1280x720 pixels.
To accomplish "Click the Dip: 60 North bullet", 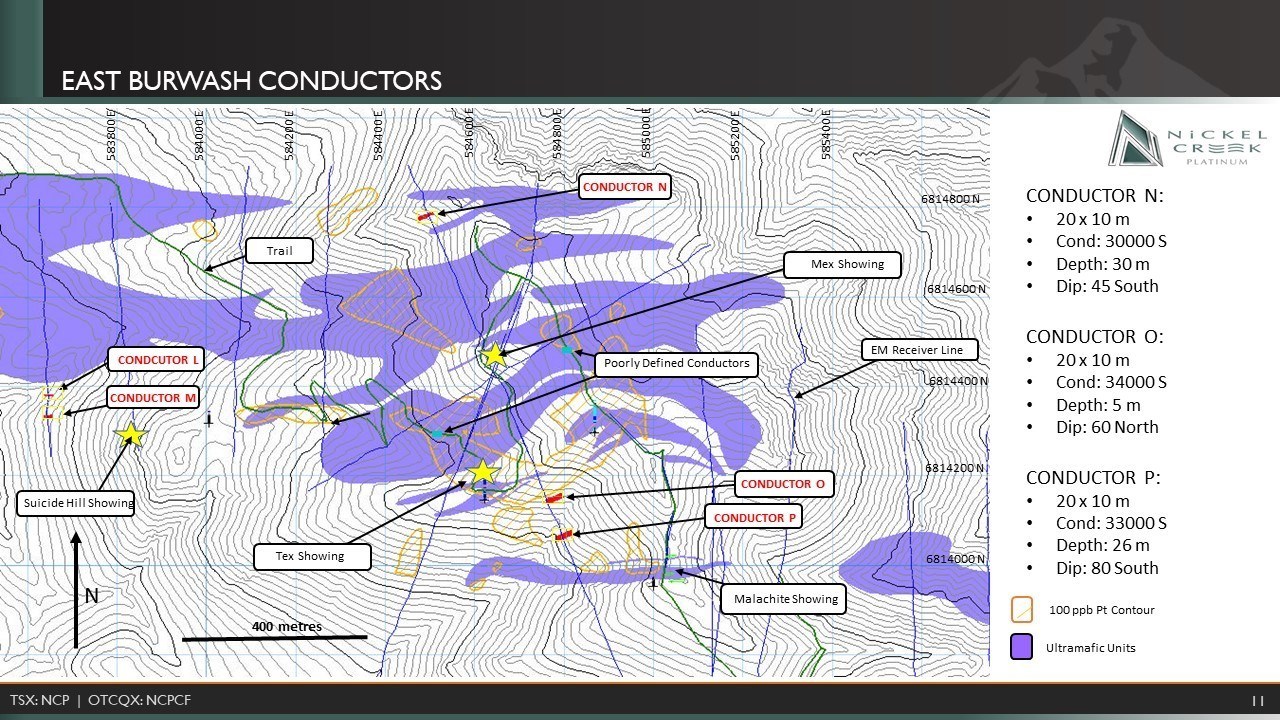I will pos(1107,428).
